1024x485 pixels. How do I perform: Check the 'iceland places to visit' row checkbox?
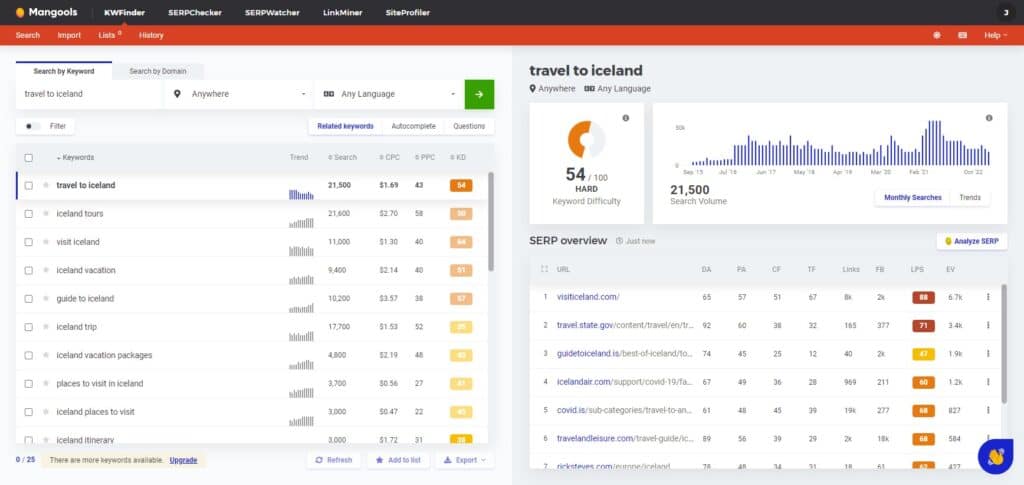click(29, 412)
